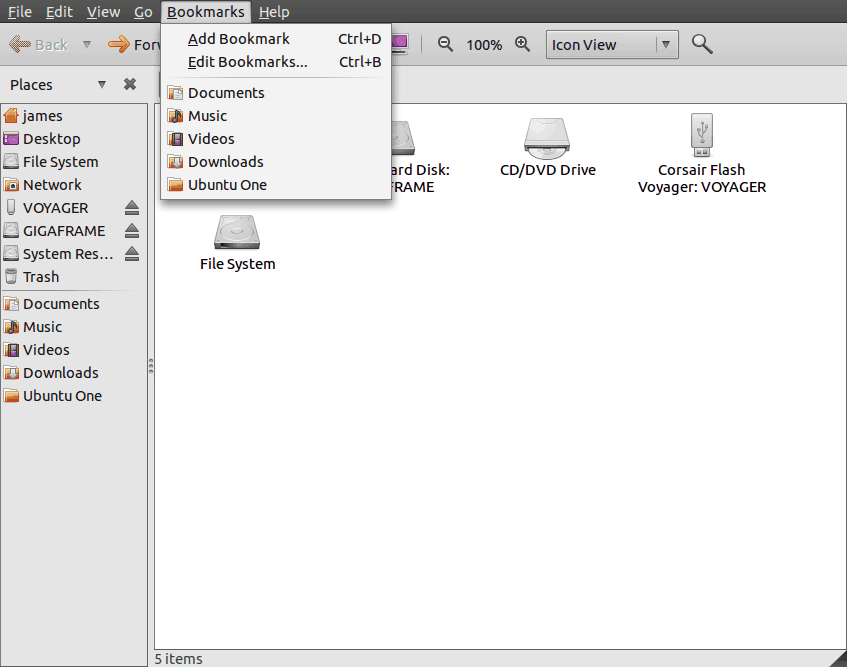The height and width of the screenshot is (667, 847).
Task: Choose Add Bookmark from the menu
Action: click(x=239, y=39)
